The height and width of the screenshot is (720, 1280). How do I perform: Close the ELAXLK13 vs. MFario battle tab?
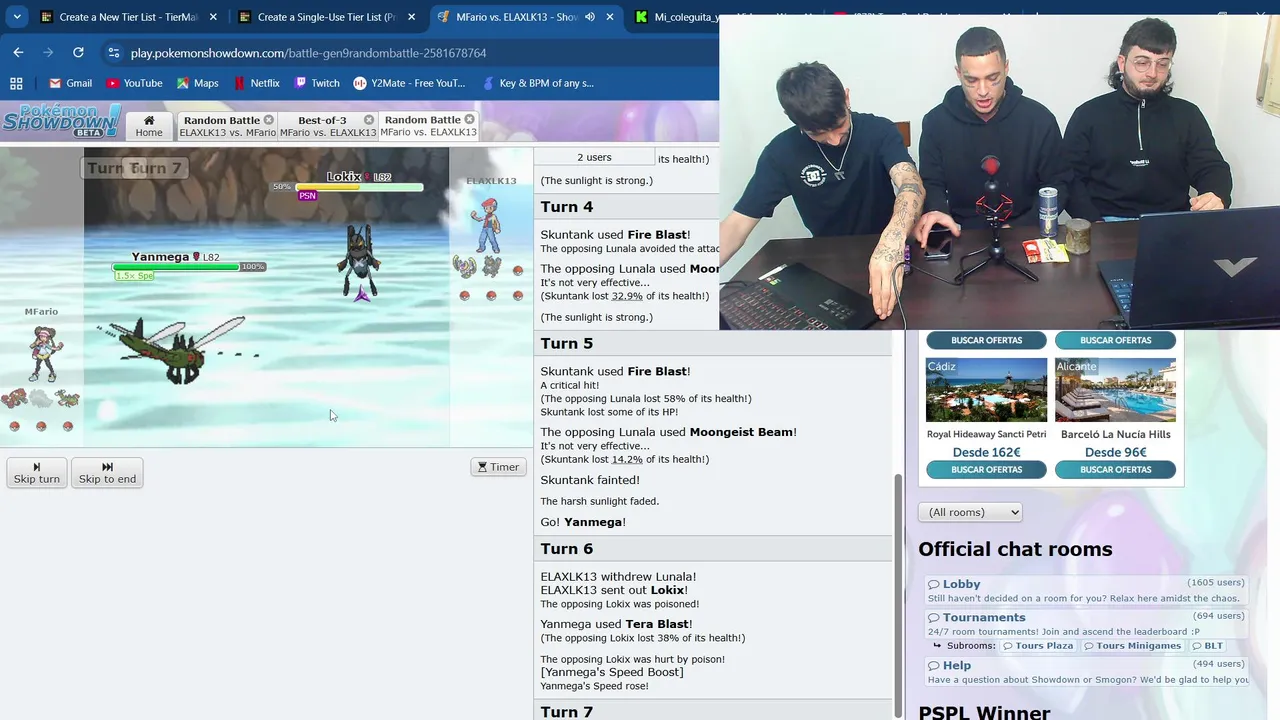click(x=268, y=120)
